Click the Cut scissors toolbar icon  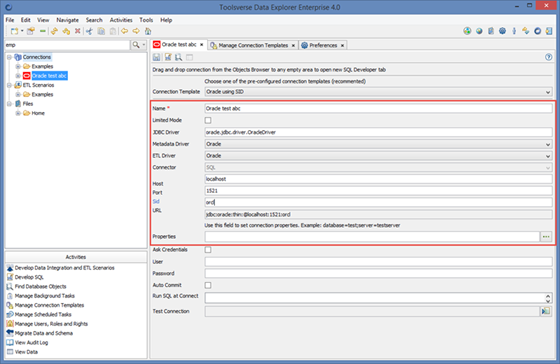(89, 31)
